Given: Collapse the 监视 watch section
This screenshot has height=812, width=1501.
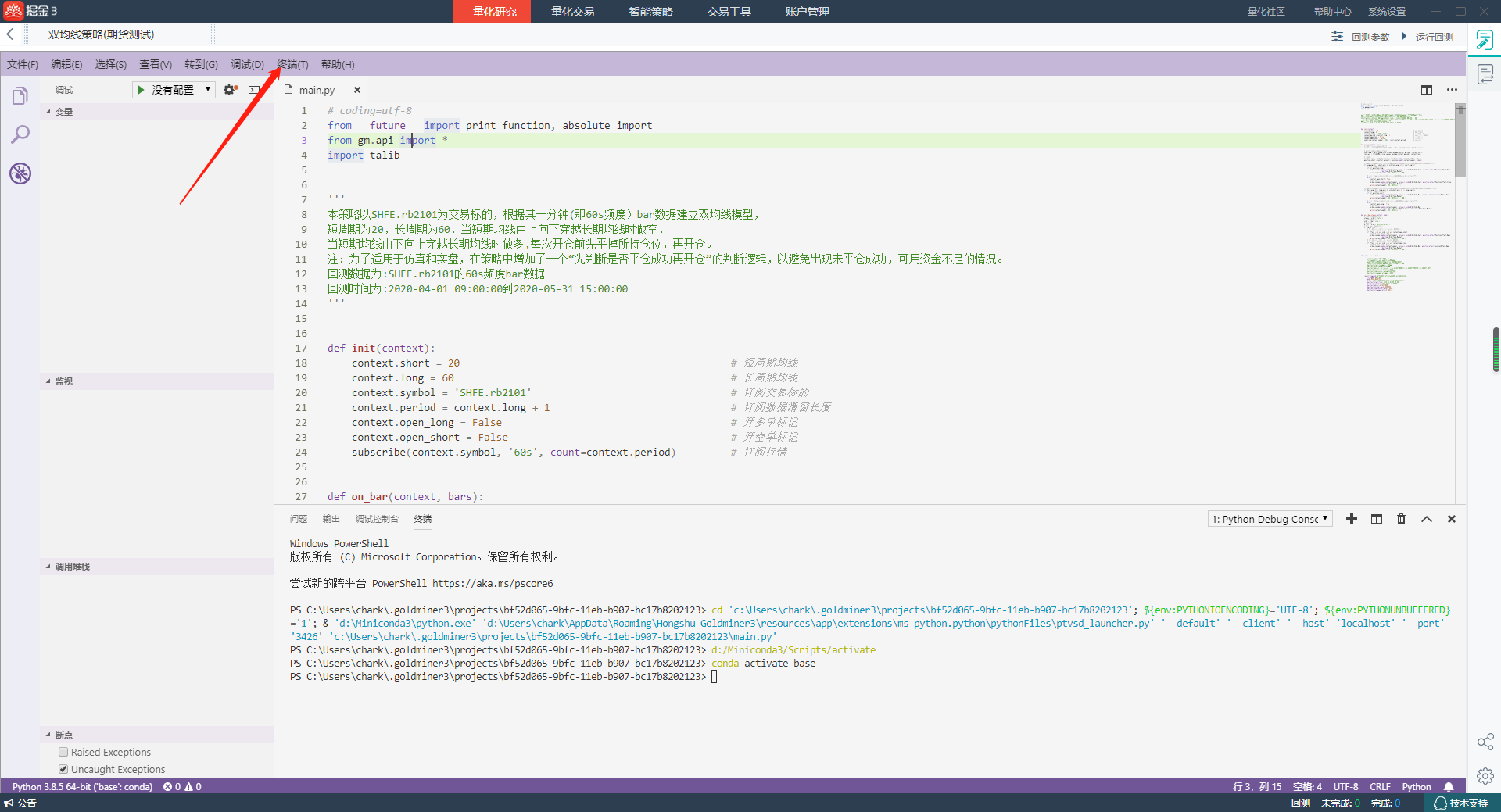Looking at the screenshot, I should (x=156, y=381).
